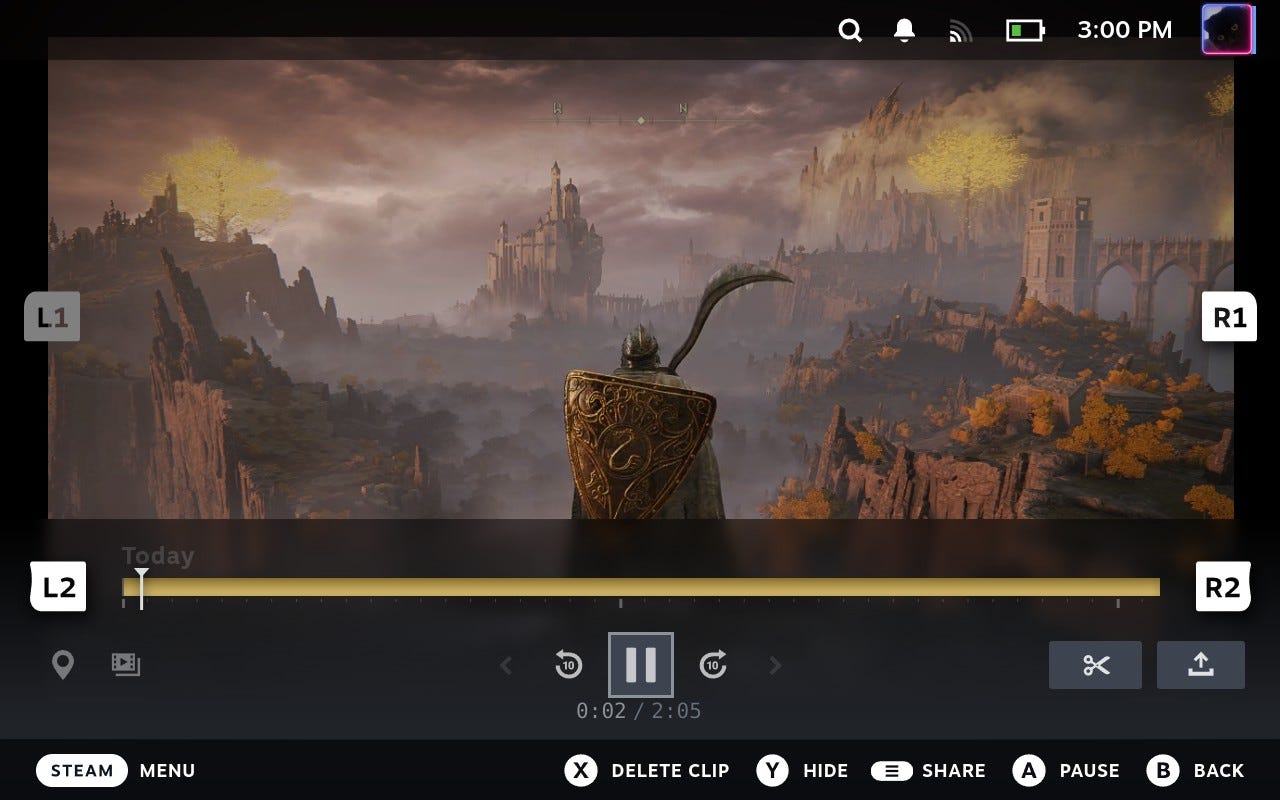1280x800 pixels.
Task: Check the wireless signal icon
Action: (960, 32)
